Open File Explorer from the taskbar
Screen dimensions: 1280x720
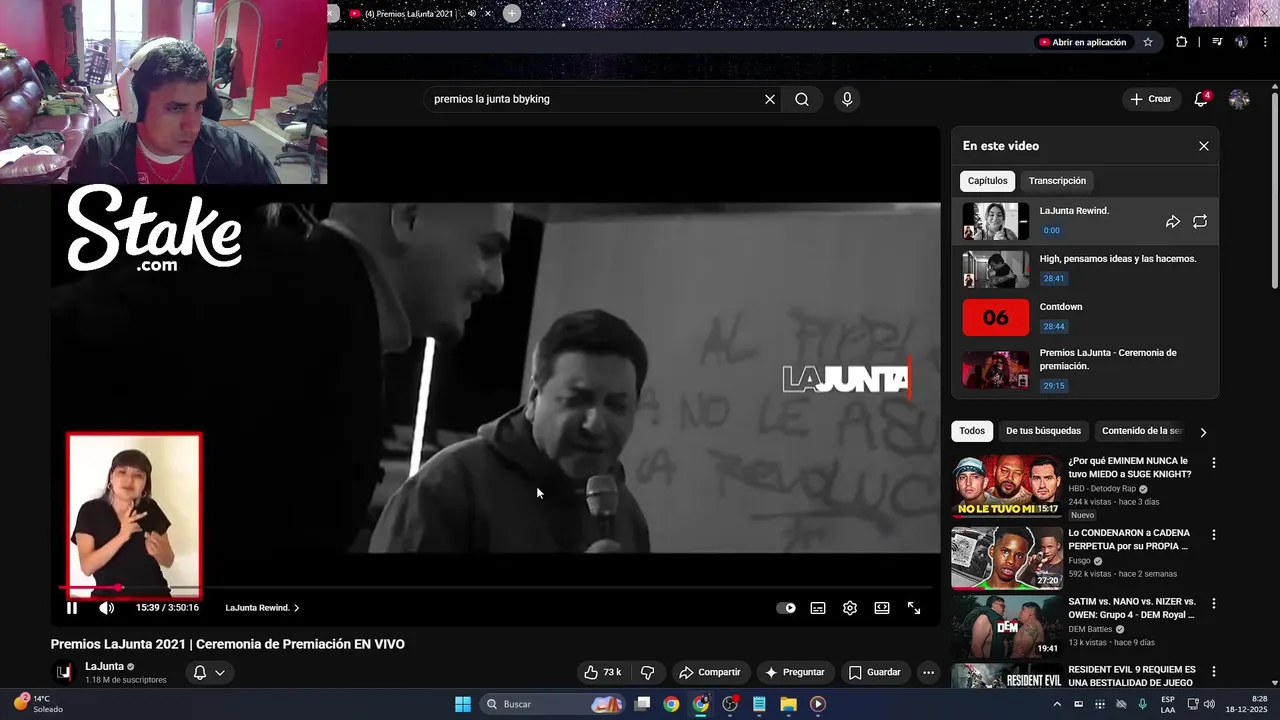788,704
